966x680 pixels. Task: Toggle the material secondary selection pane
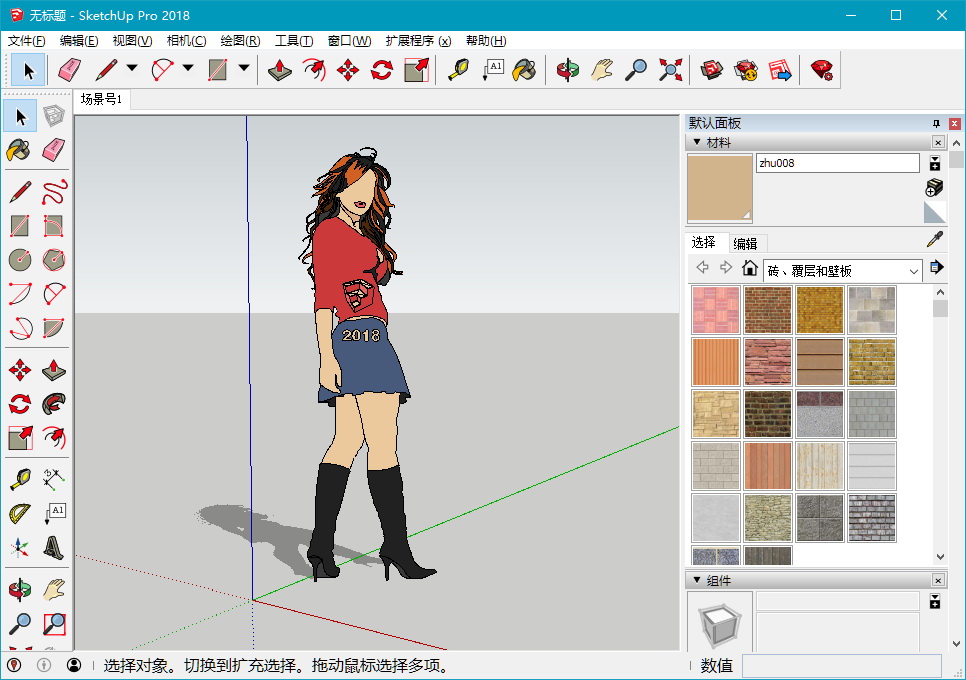click(x=935, y=163)
